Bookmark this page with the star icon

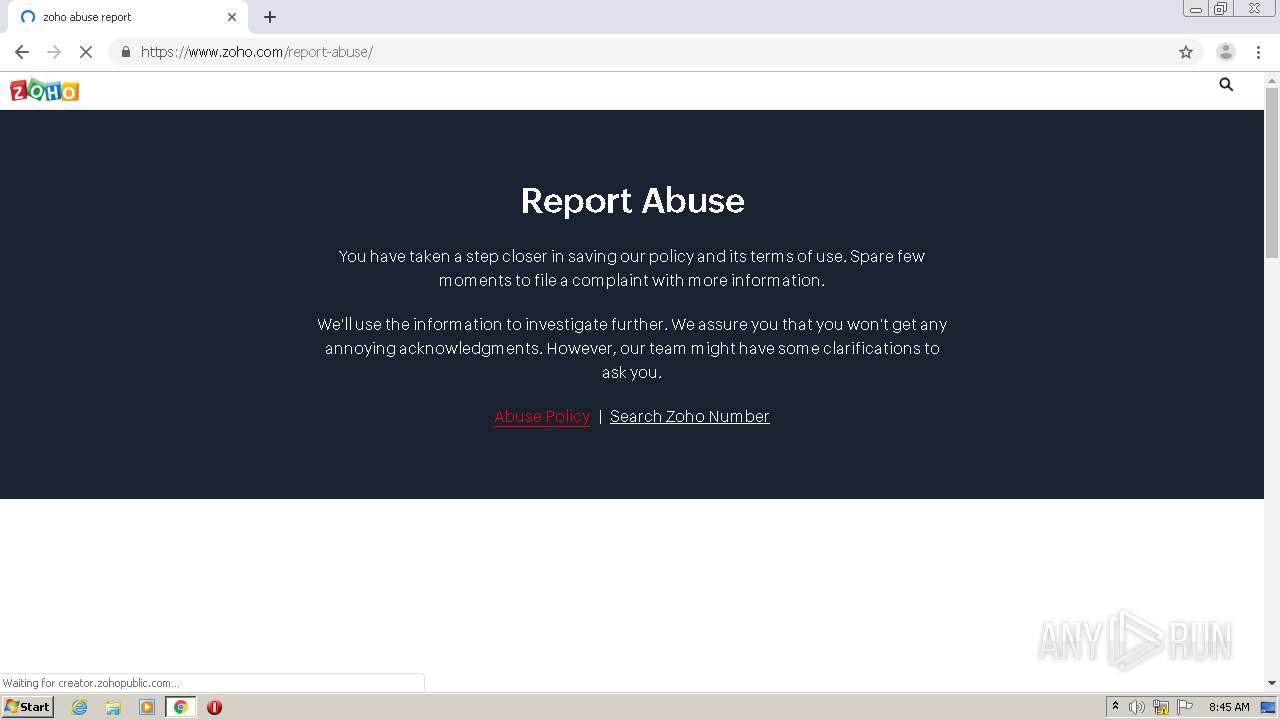point(1186,52)
